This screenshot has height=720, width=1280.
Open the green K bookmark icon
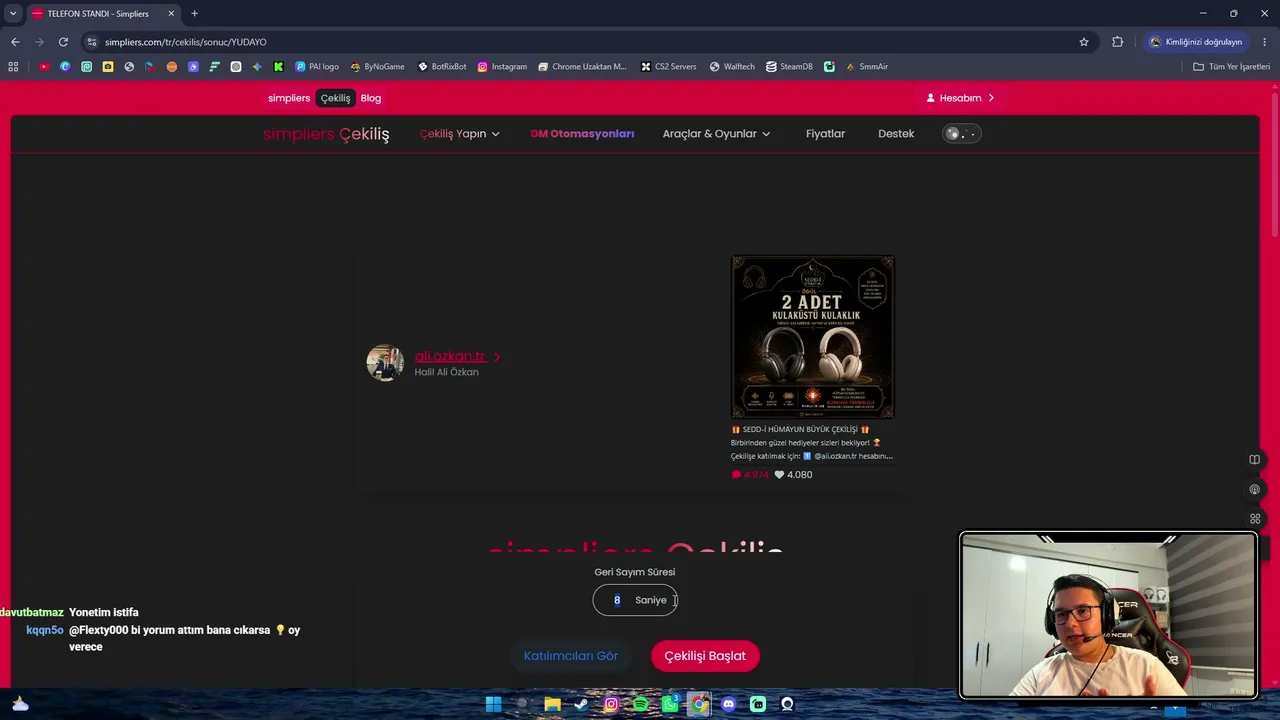(278, 67)
